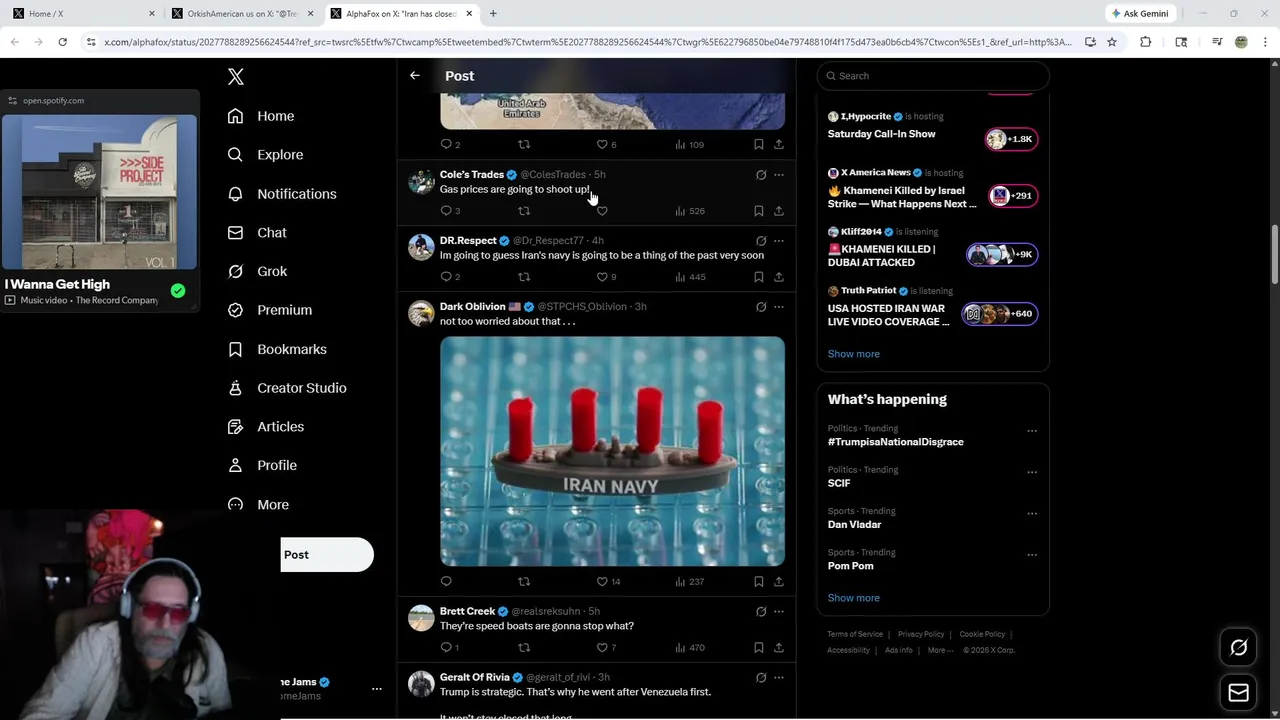The height and width of the screenshot is (720, 1280).
Task: Bookmark Dark Oblivion post
Action: [758, 581]
